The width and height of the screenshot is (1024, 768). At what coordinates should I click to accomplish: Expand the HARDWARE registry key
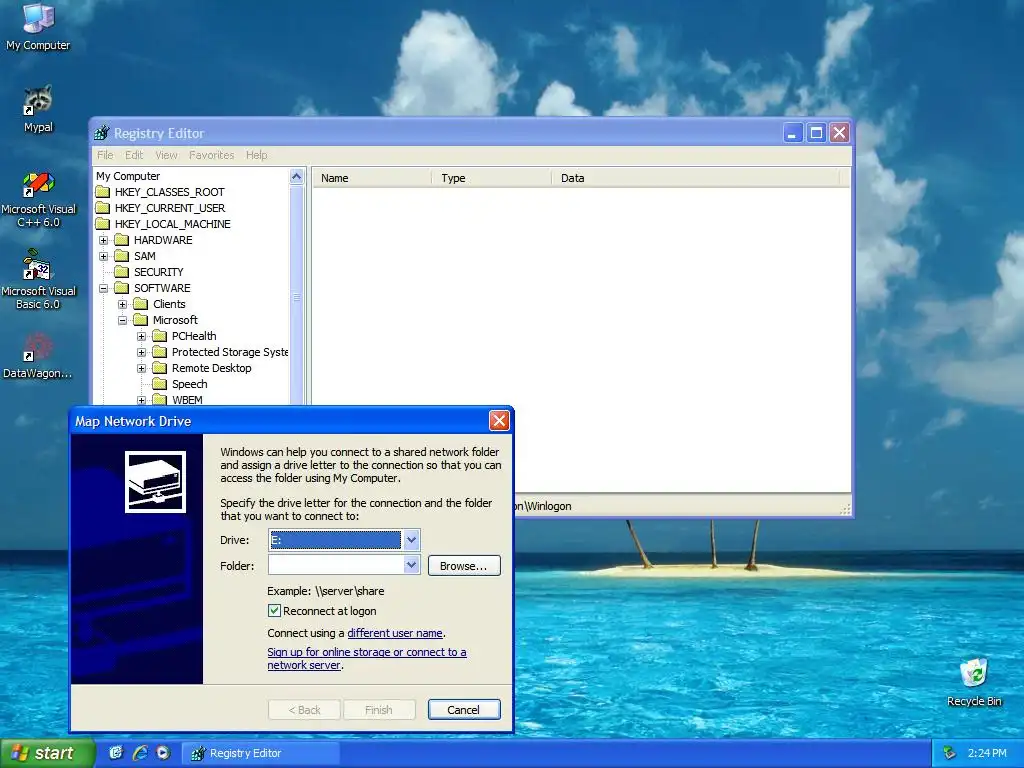103,240
